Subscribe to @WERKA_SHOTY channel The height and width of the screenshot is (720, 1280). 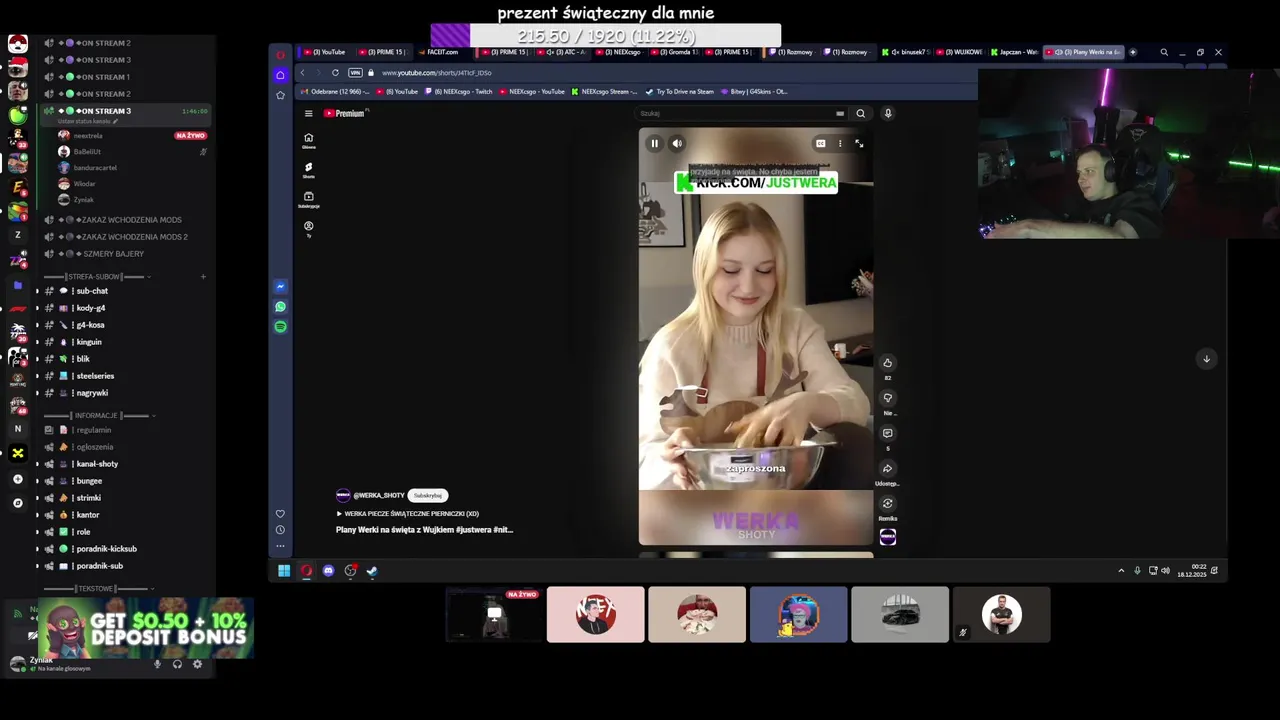pyautogui.click(x=428, y=495)
